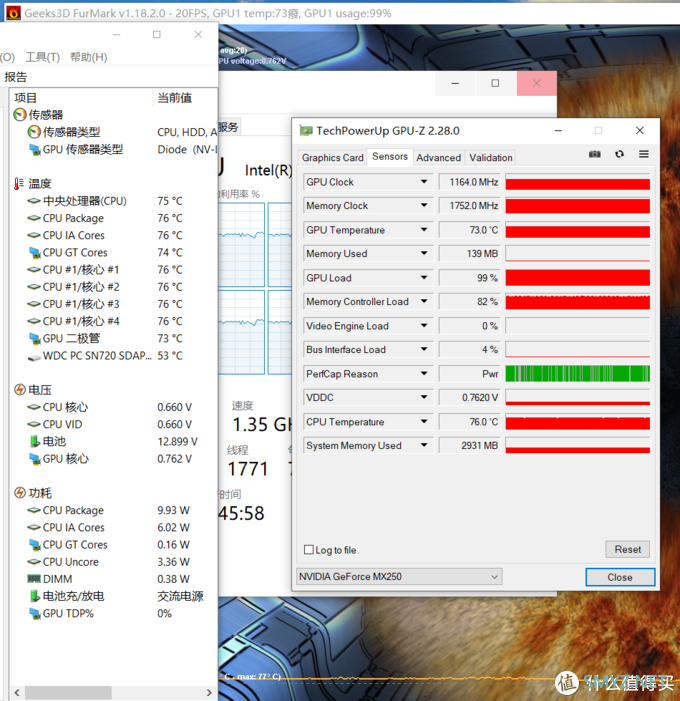
Task: Click GPU-Z refresh icon
Action: pyautogui.click(x=619, y=154)
